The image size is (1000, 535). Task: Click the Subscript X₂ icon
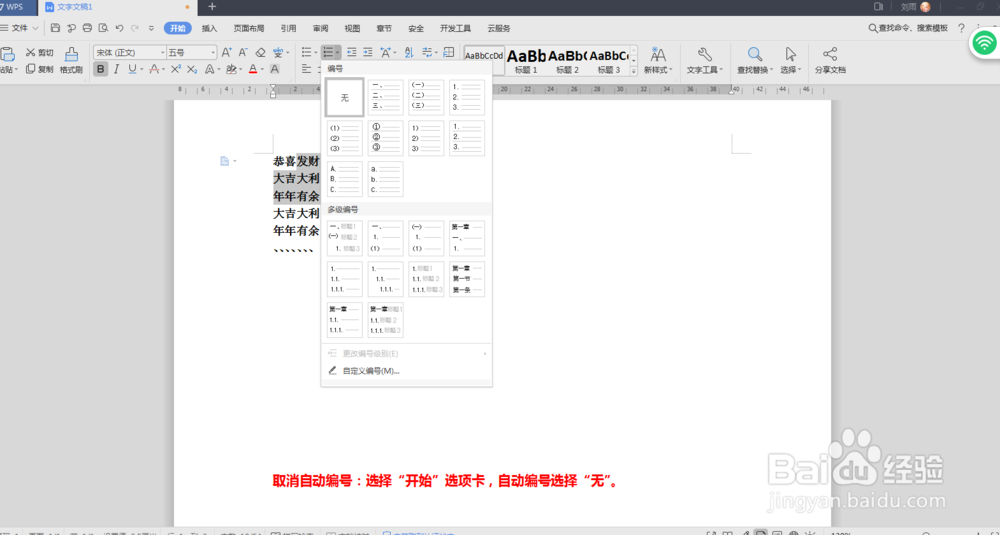[192, 69]
